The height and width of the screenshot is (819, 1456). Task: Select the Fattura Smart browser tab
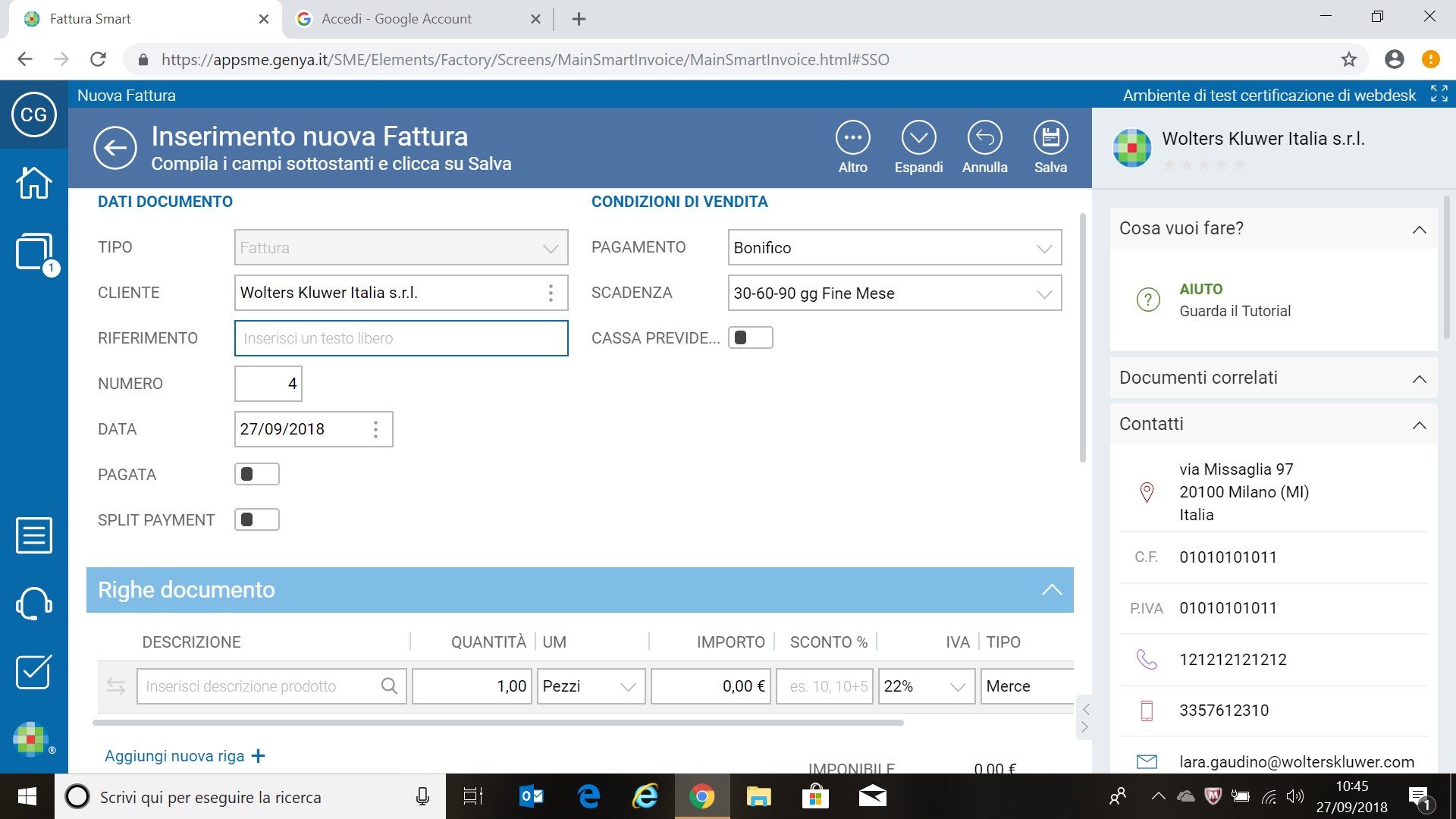tap(90, 19)
